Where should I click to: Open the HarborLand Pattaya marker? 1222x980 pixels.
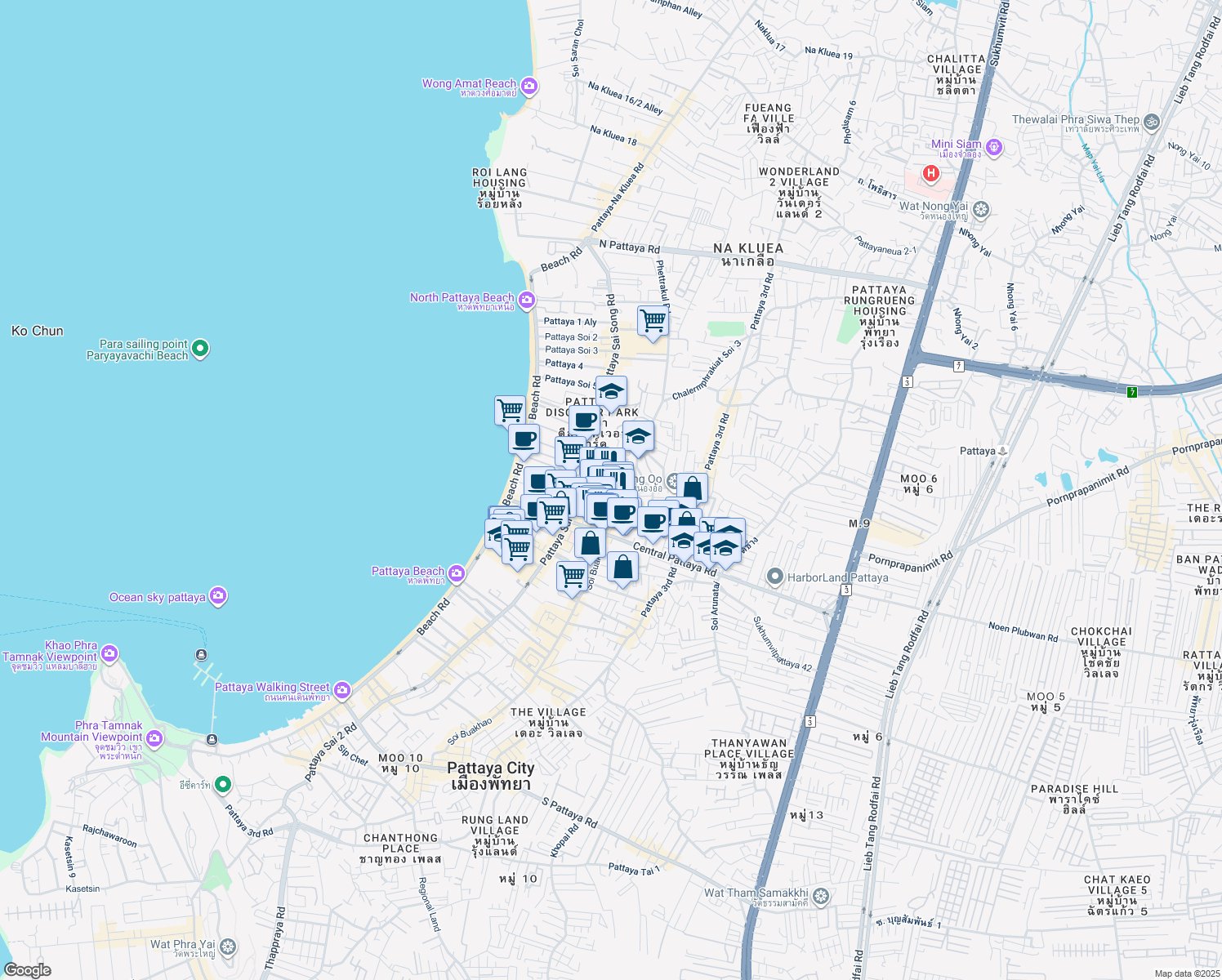775,577
